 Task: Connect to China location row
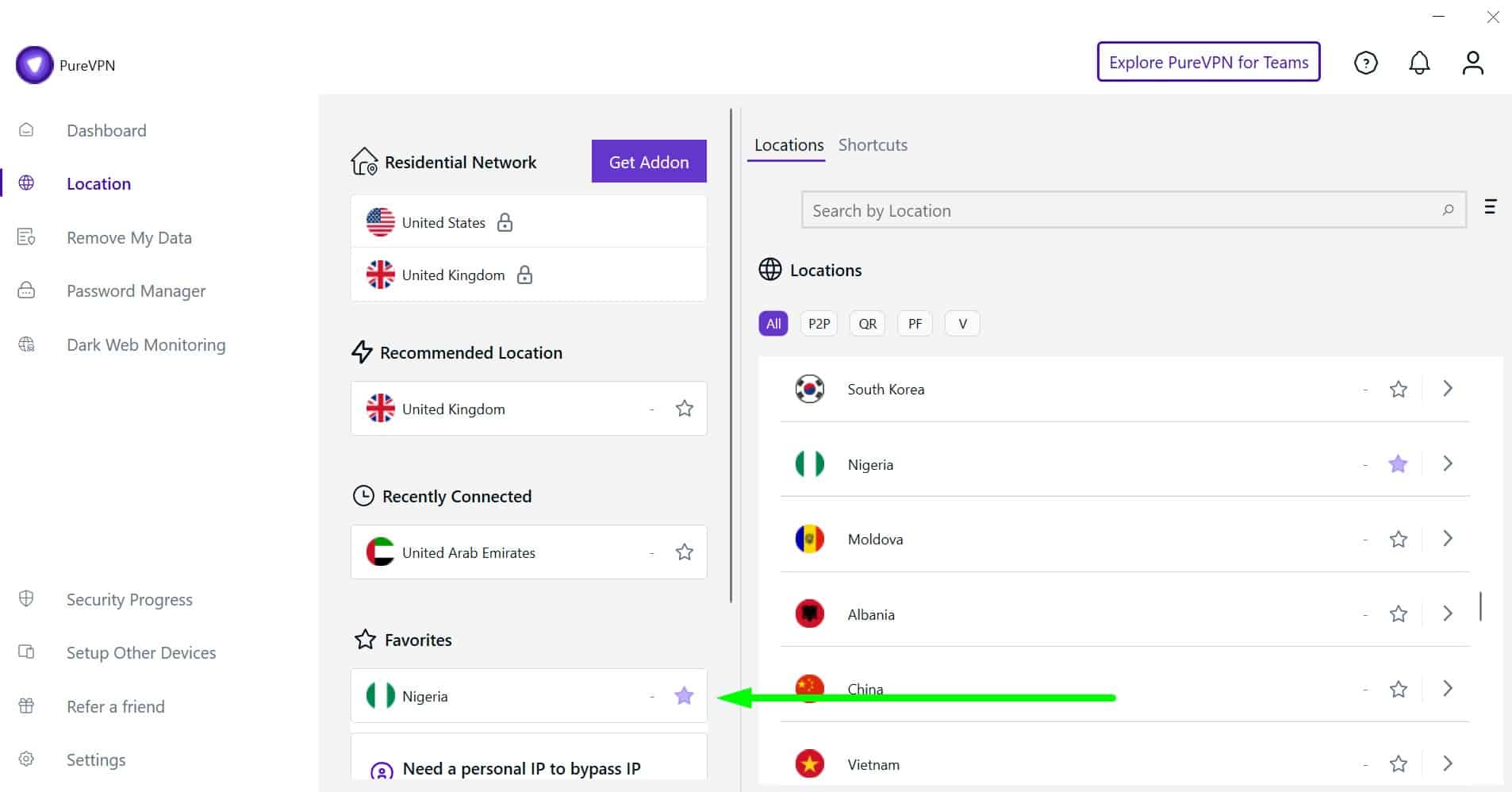pyautogui.click(x=1125, y=689)
